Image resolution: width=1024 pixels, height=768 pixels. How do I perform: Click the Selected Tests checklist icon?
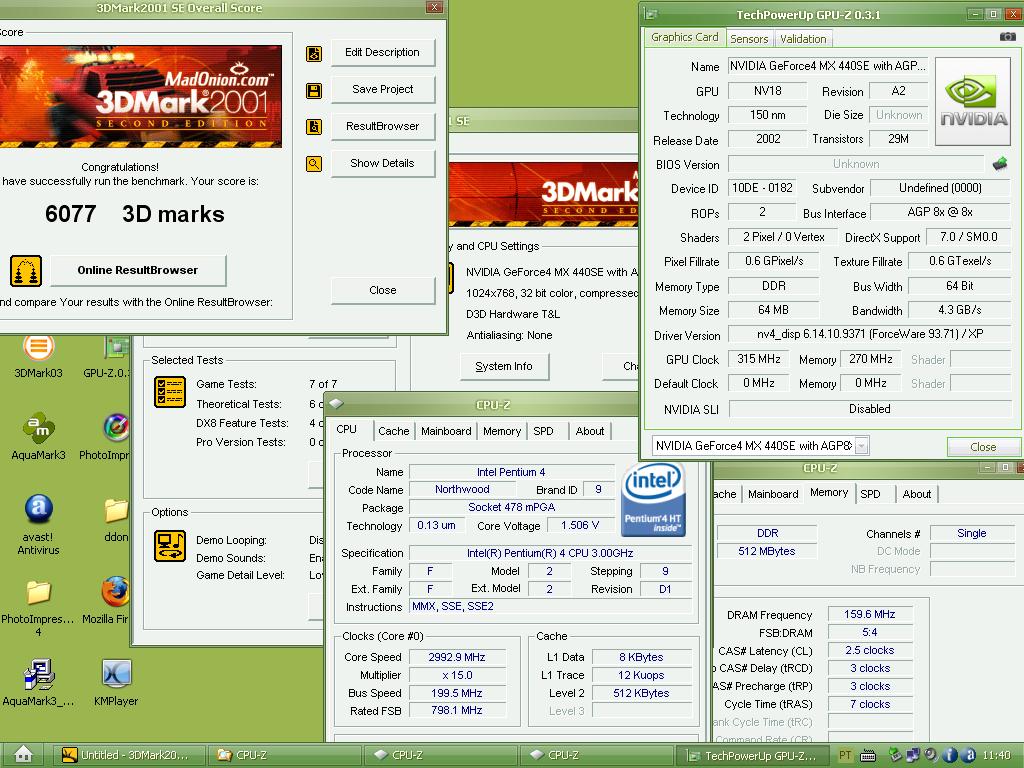click(x=170, y=392)
